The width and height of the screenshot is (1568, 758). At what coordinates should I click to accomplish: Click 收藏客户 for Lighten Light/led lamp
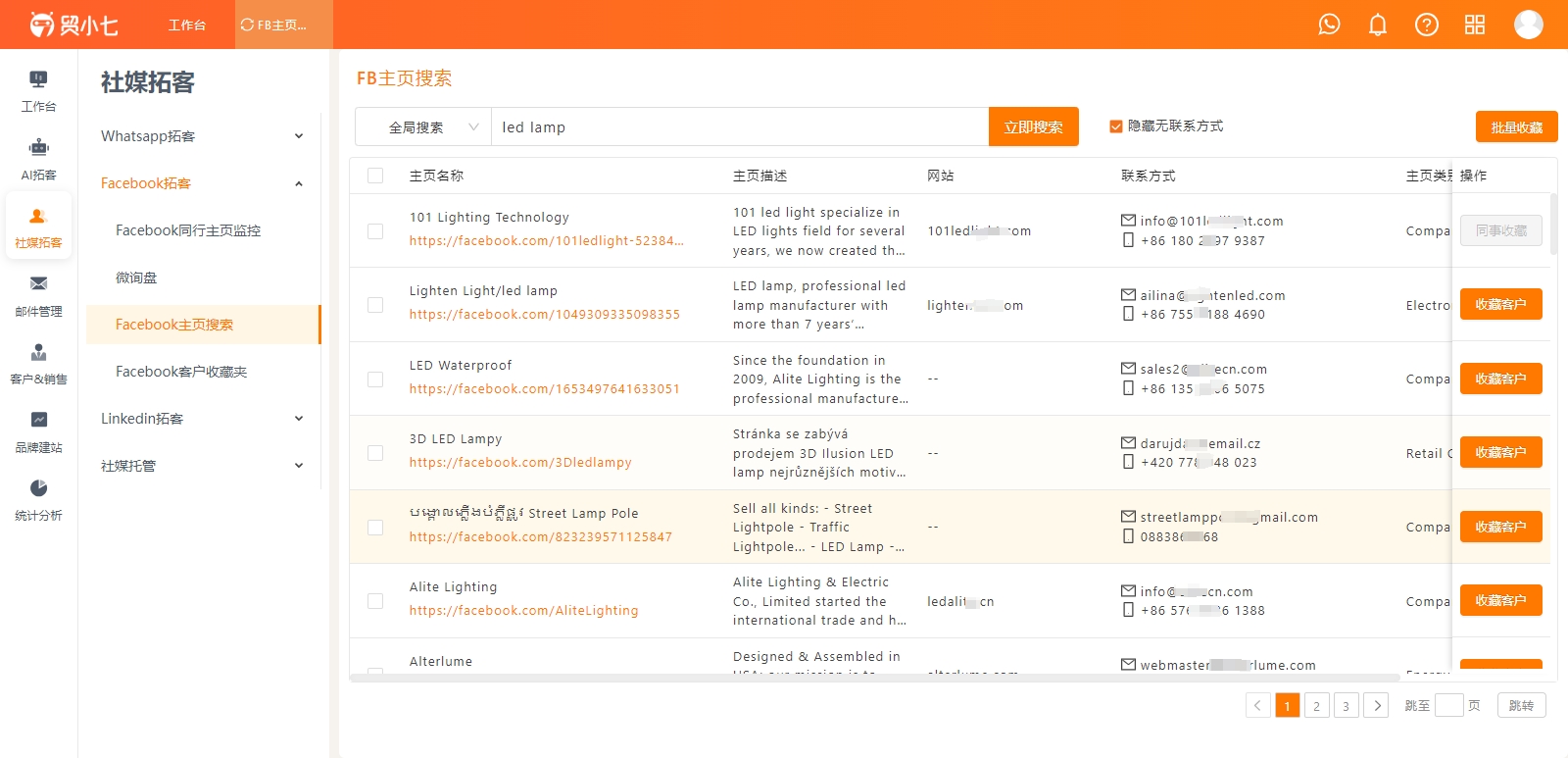click(x=1501, y=304)
